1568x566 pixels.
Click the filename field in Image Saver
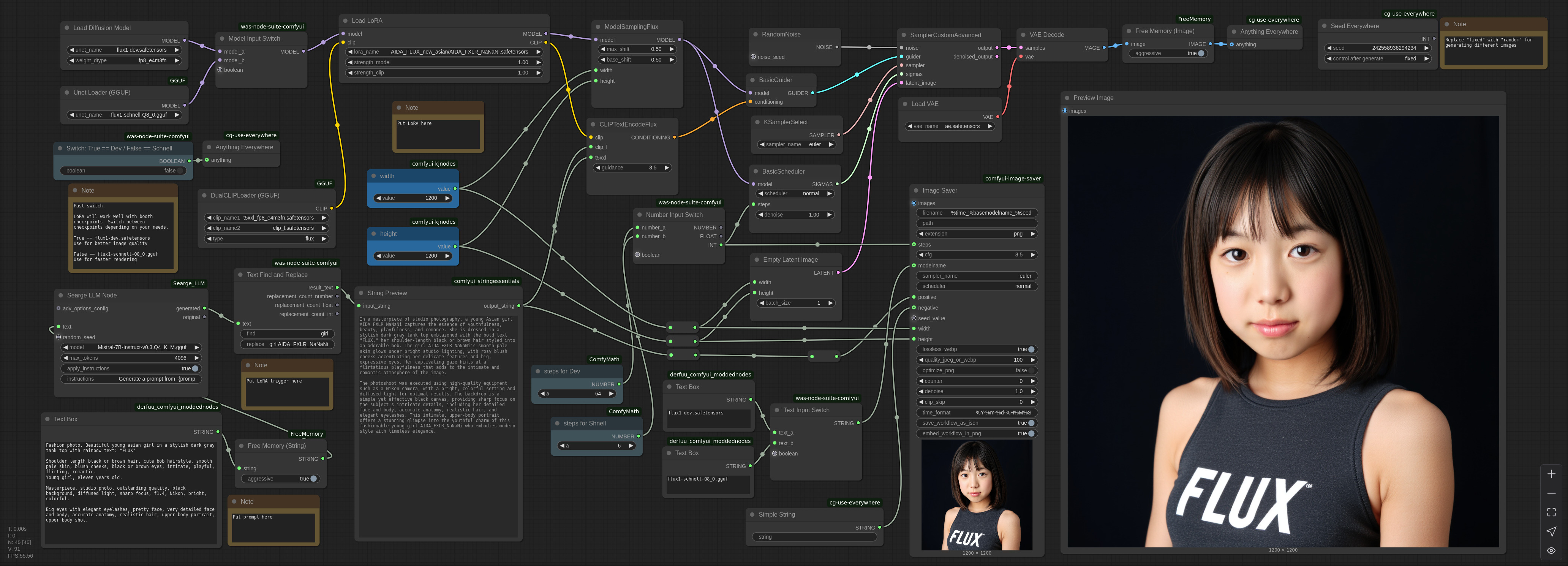(x=976, y=213)
